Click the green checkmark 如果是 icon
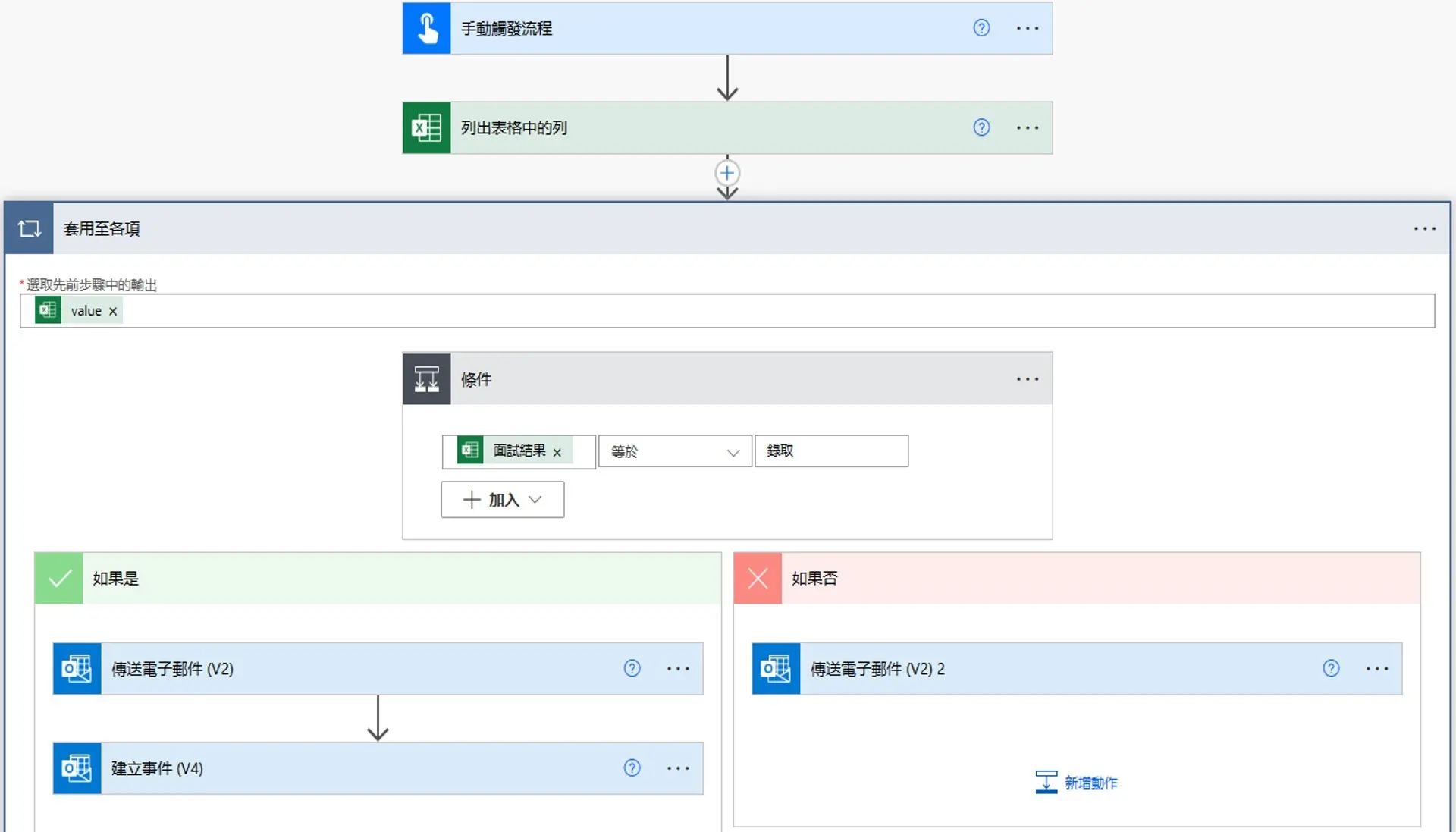The width and height of the screenshot is (1456, 832). coord(59,578)
